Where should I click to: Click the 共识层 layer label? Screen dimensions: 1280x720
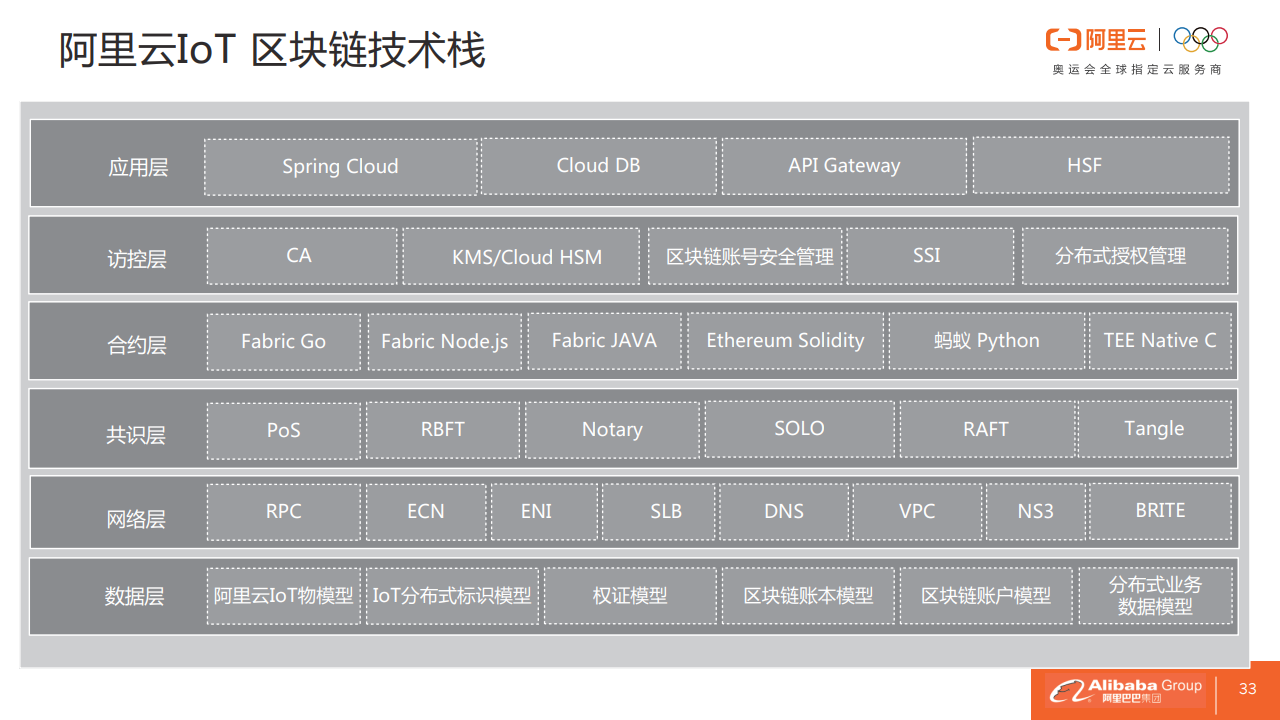(x=136, y=436)
